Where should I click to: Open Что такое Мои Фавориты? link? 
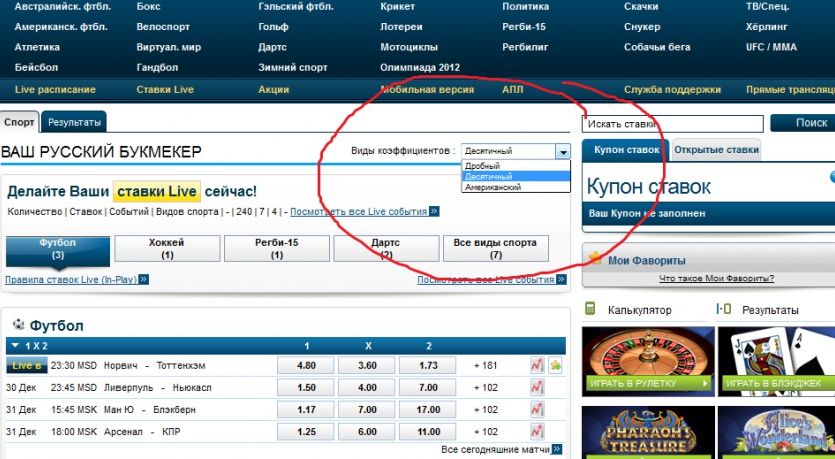pos(716,278)
